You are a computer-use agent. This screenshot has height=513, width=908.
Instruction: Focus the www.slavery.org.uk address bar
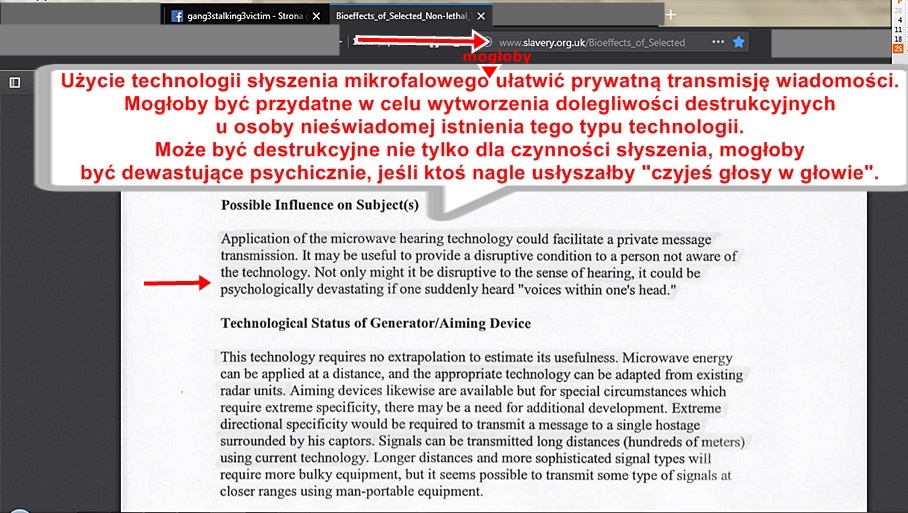tap(592, 42)
